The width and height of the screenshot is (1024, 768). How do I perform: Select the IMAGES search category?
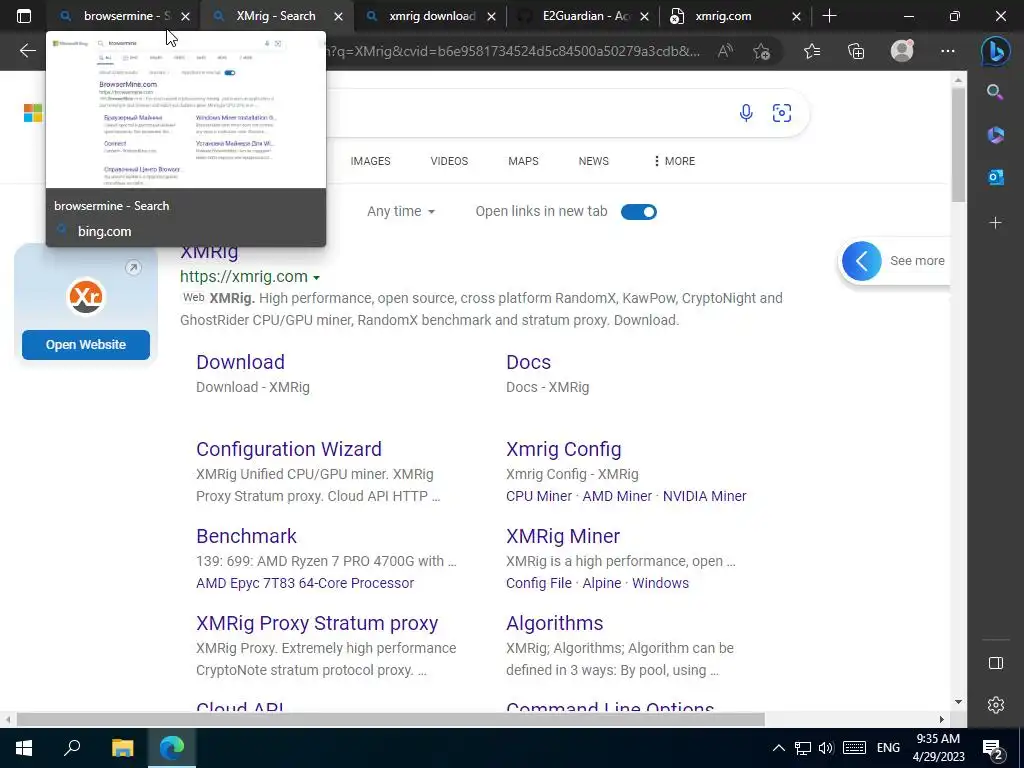[x=370, y=161]
